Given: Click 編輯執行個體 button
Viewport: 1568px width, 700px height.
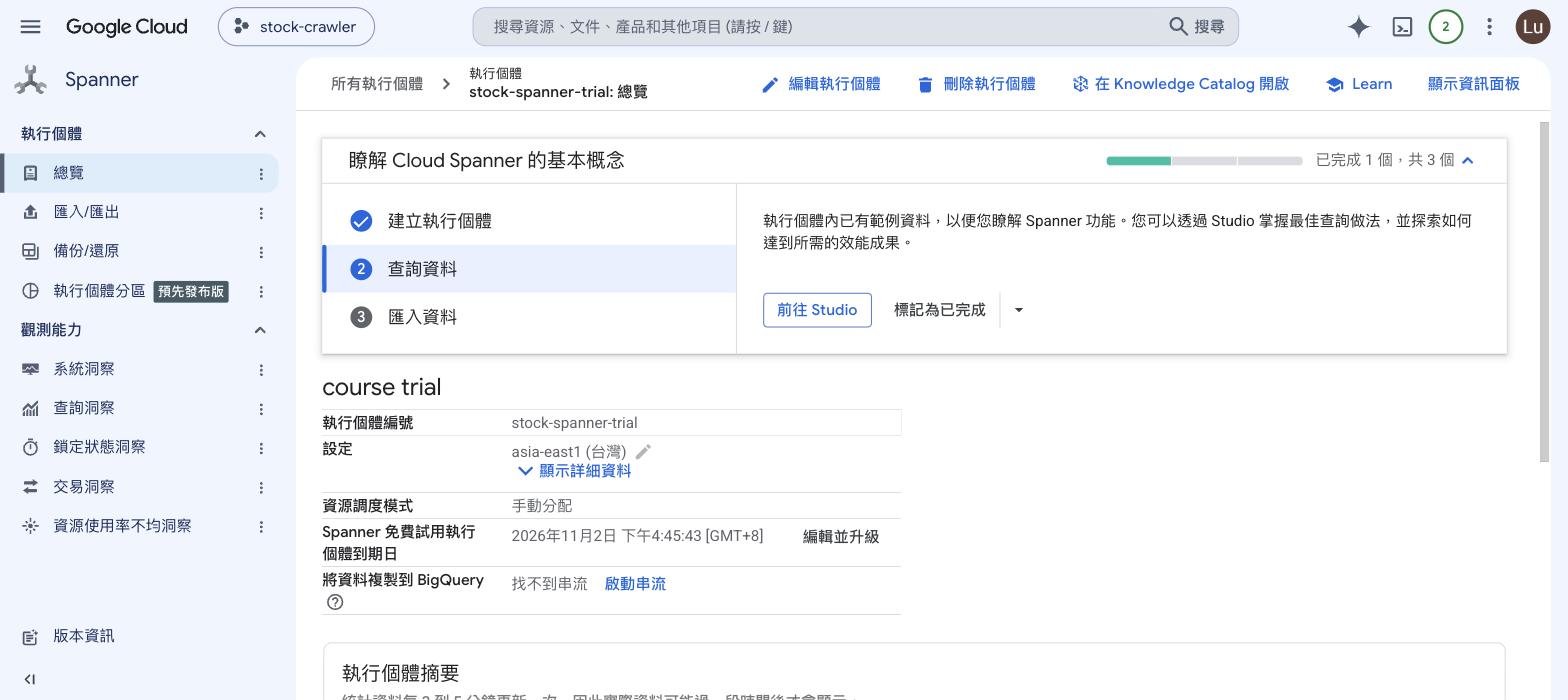Looking at the screenshot, I should 821,84.
